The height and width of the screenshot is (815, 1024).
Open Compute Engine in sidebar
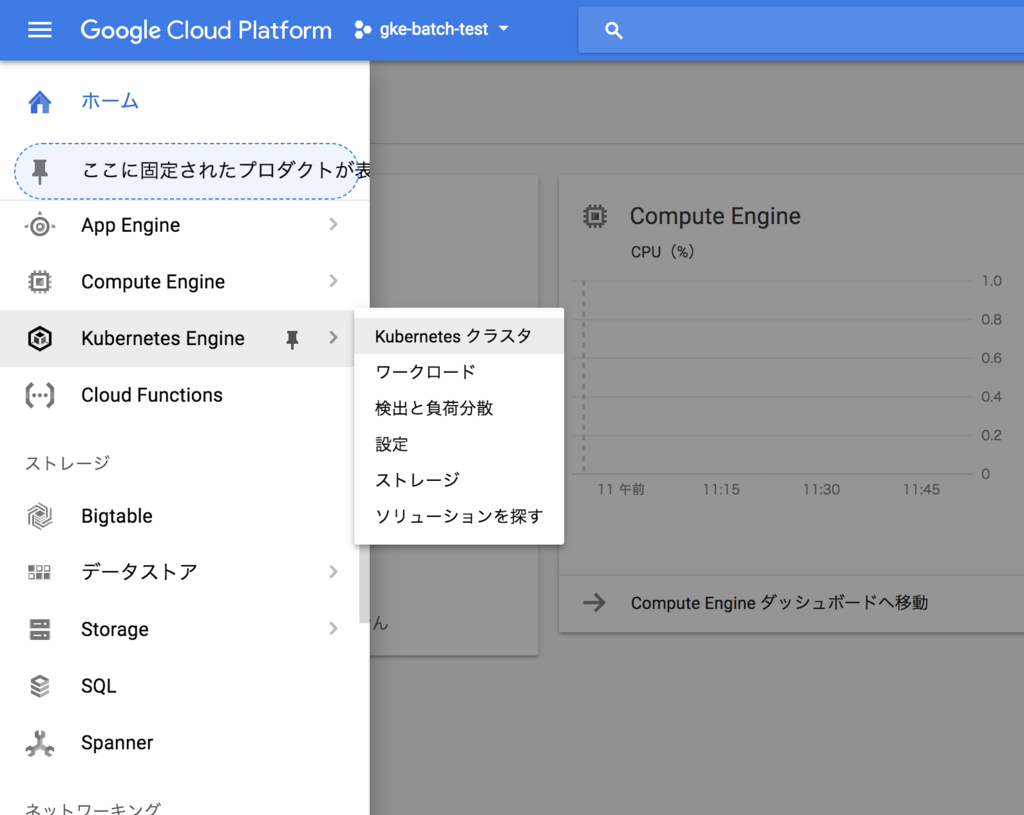[153, 281]
